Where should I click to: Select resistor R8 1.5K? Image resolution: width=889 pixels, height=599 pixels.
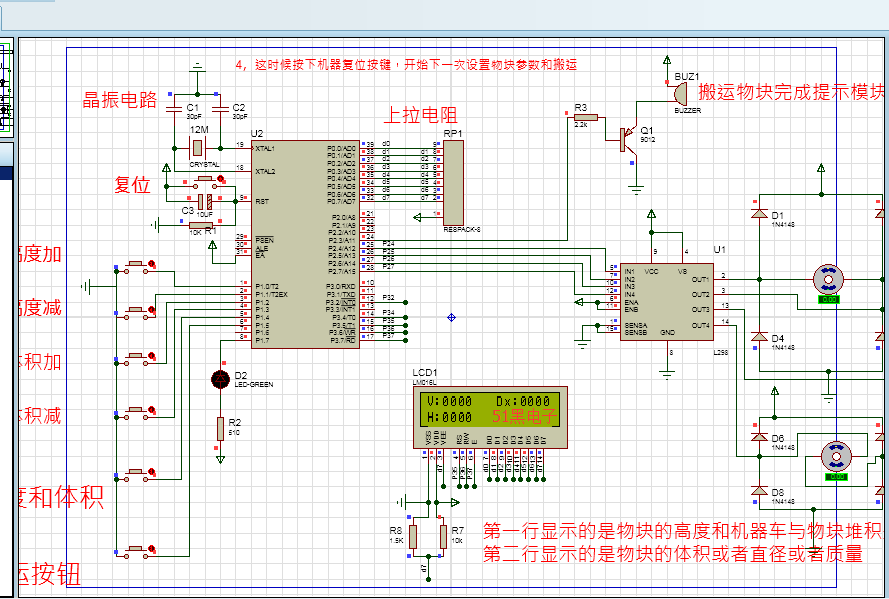413,537
